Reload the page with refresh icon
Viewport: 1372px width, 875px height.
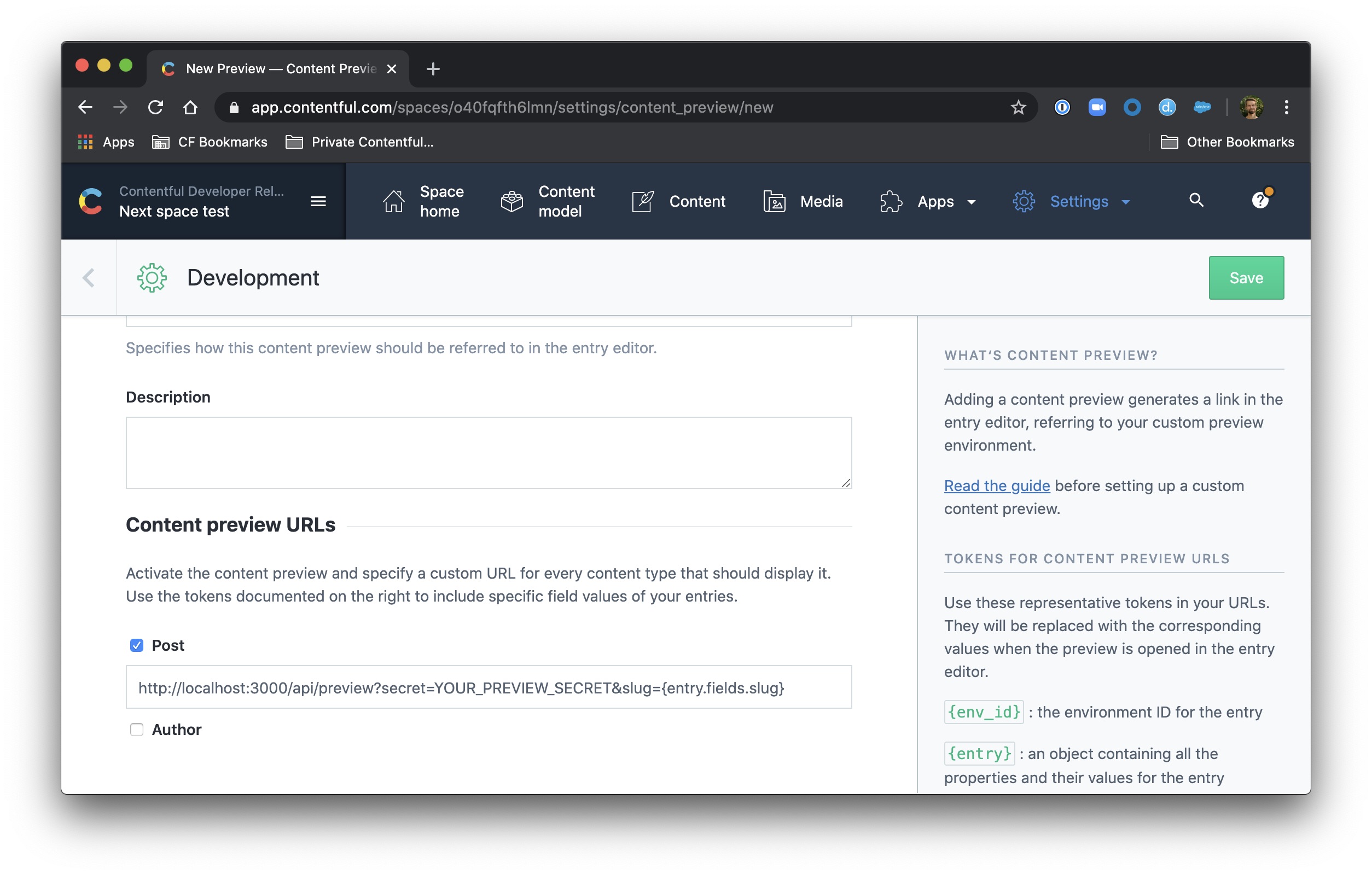point(155,107)
